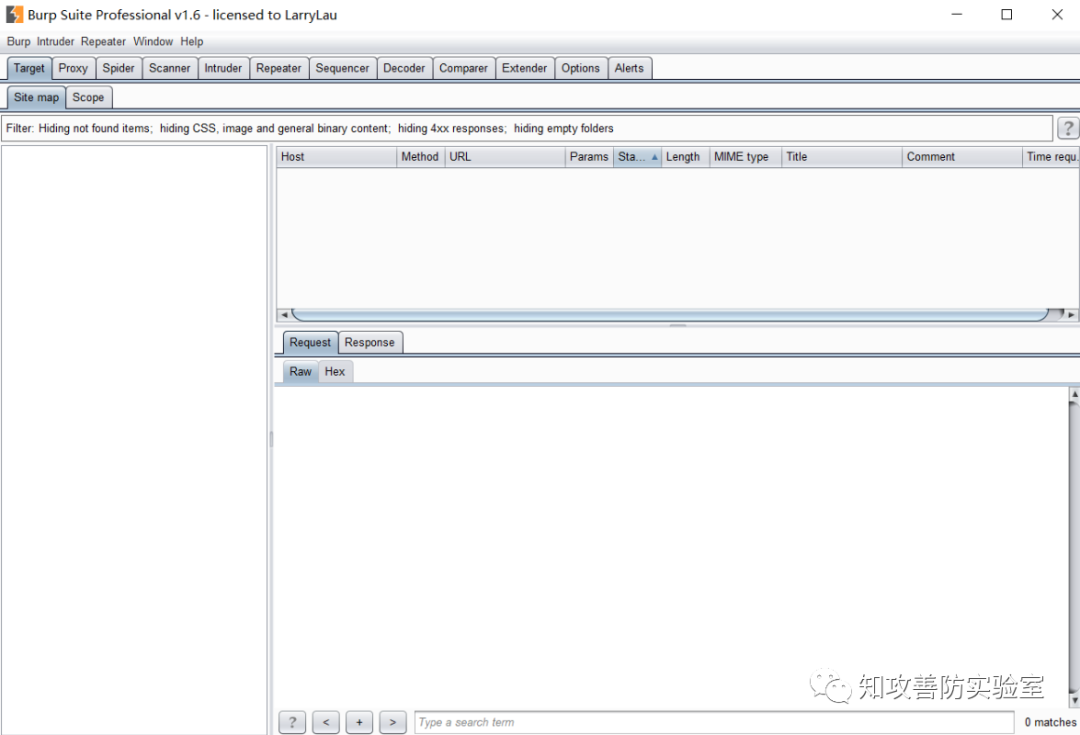Select the Request tab
Image resolution: width=1080 pixels, height=735 pixels.
(x=310, y=342)
